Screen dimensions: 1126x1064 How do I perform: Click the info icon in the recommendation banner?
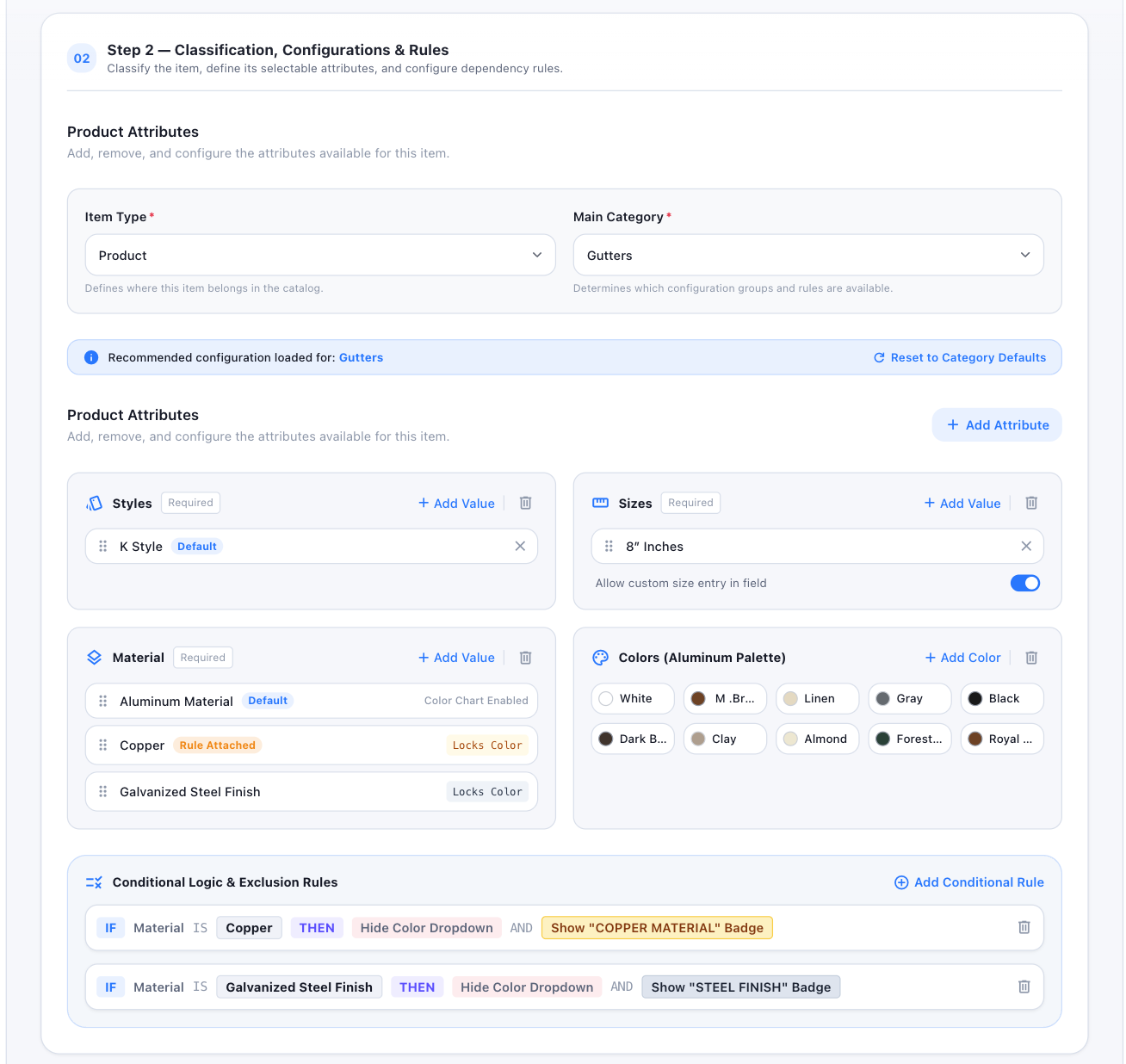pos(91,357)
